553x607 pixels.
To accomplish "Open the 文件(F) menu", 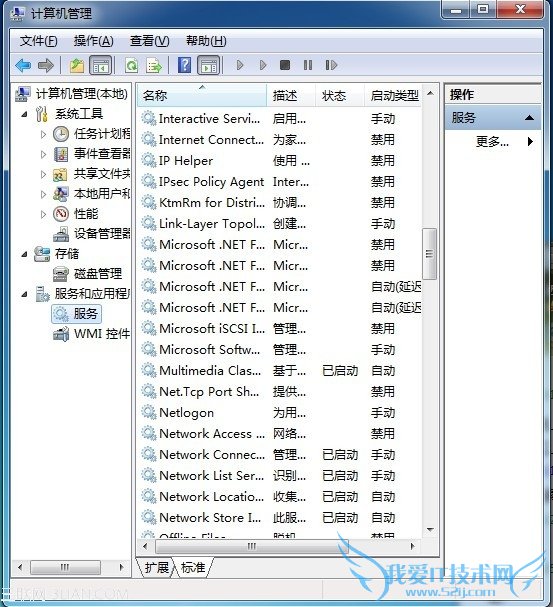I will (38, 41).
